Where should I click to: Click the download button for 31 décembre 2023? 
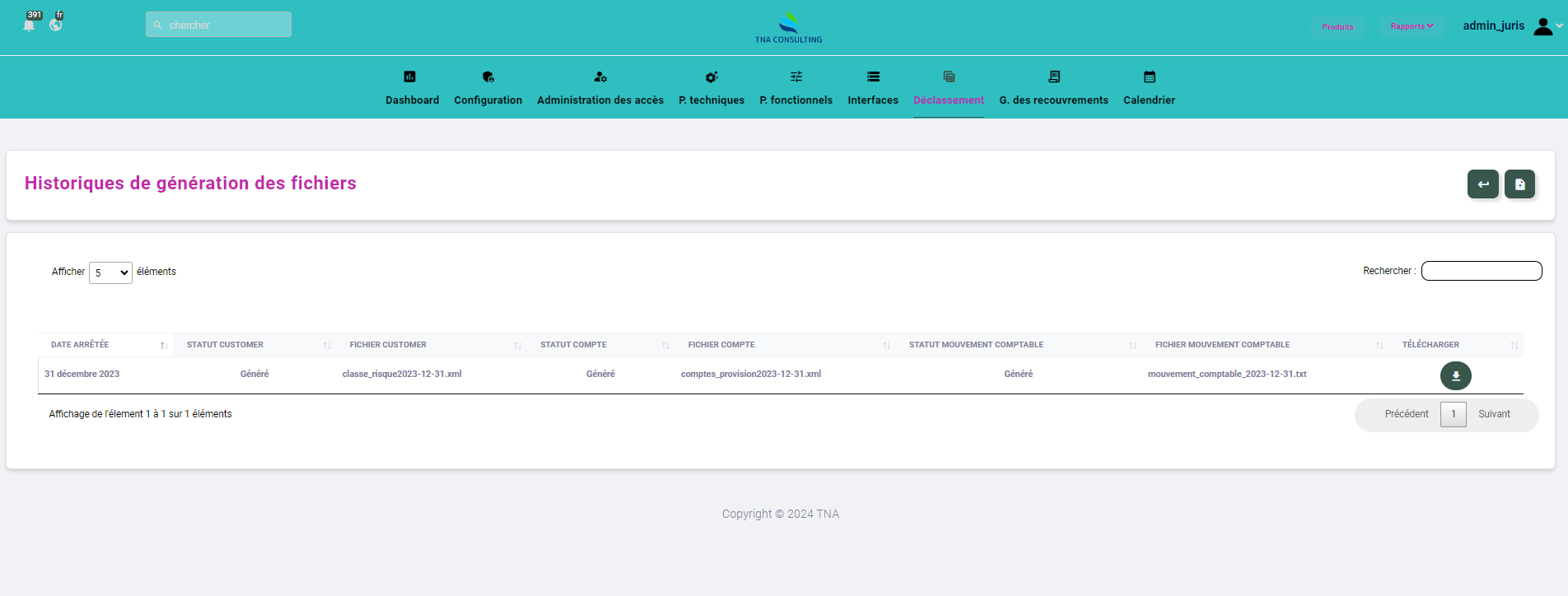1455,375
